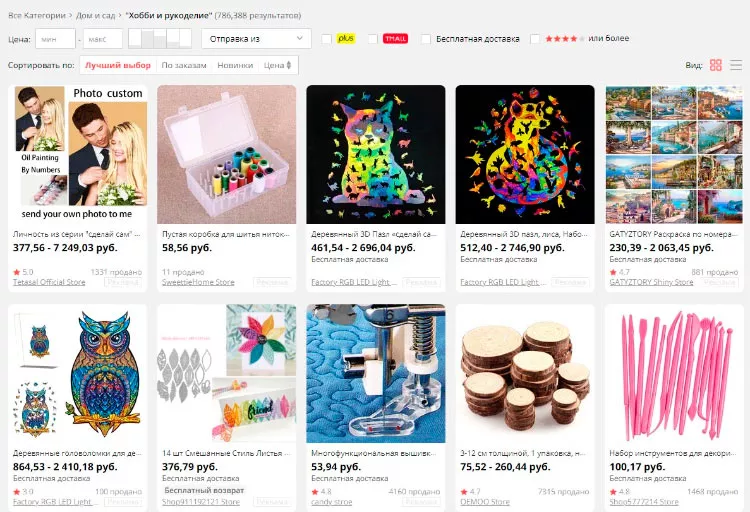
Task: Click the мин price input field
Action: pyautogui.click(x=55, y=39)
